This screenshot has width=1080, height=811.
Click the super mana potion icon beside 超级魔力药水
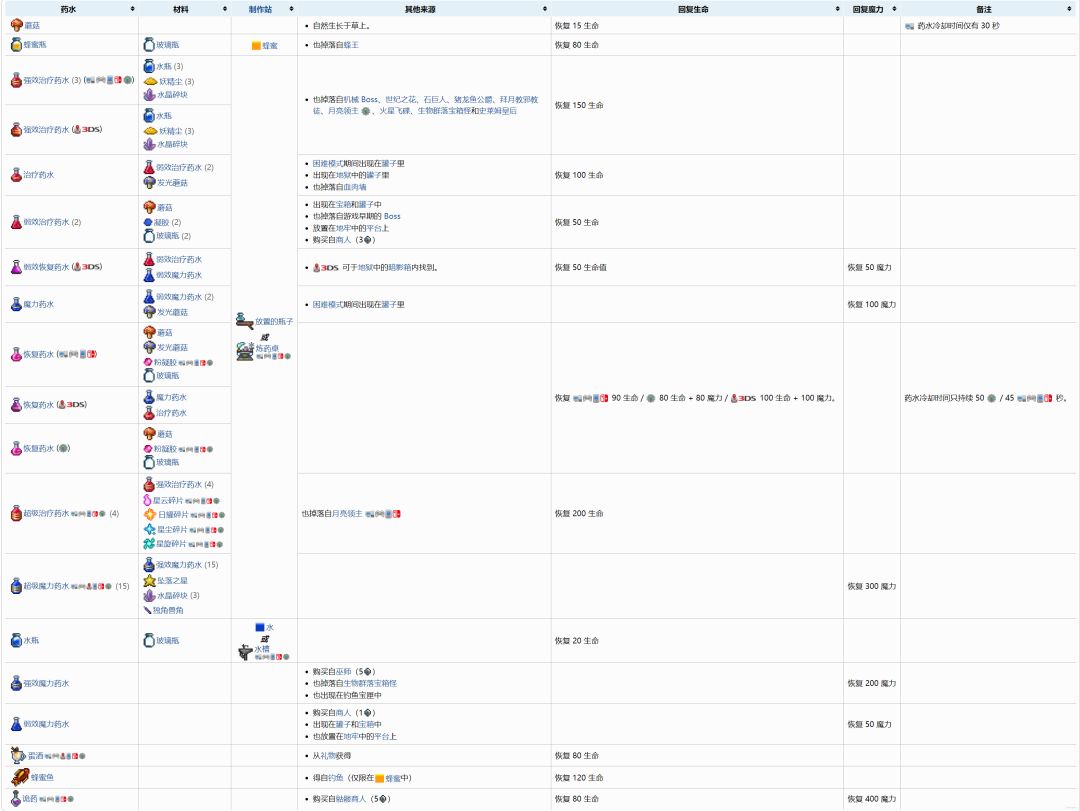click(17, 586)
